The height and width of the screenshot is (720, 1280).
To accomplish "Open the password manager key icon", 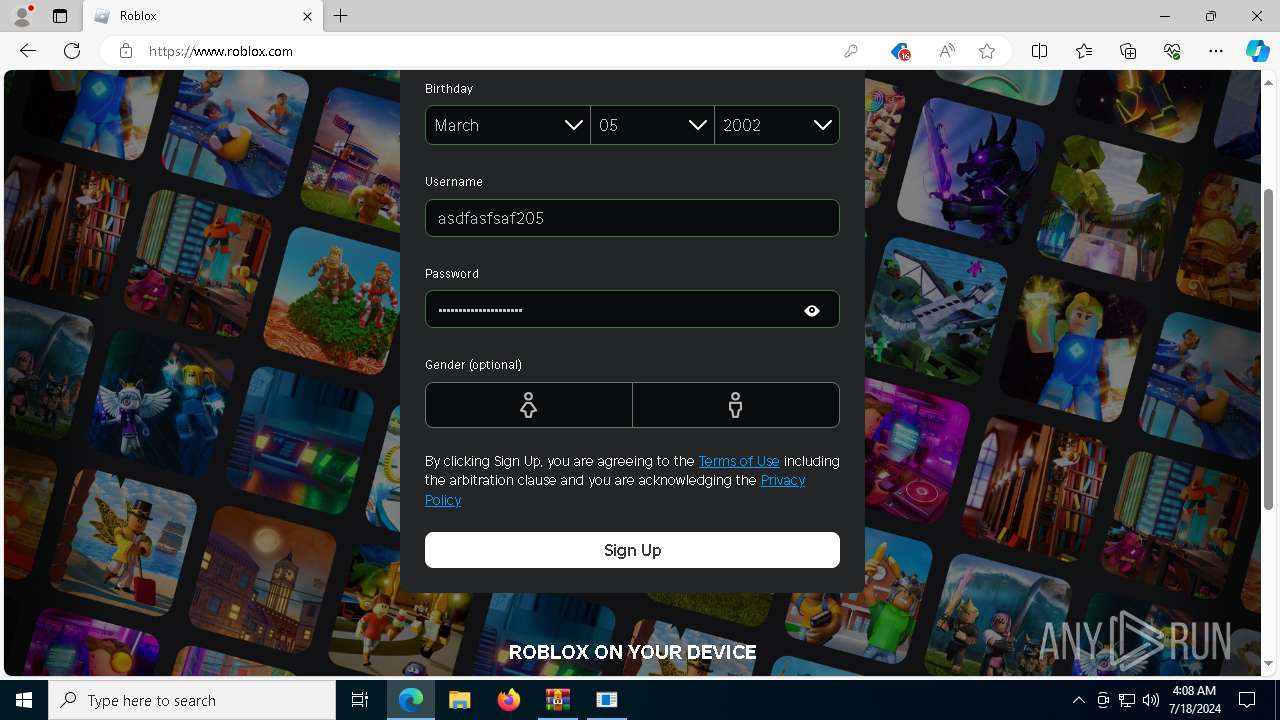I will (x=851, y=51).
